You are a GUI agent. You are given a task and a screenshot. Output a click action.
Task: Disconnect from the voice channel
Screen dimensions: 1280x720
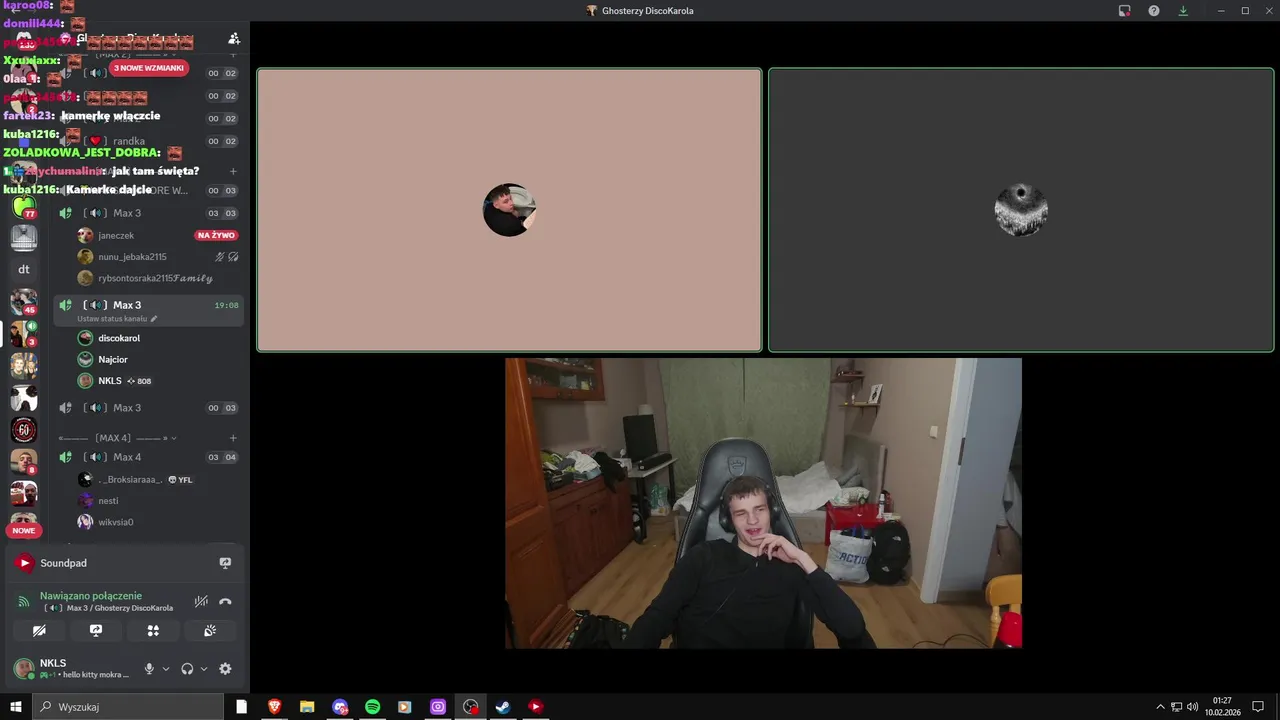point(225,601)
